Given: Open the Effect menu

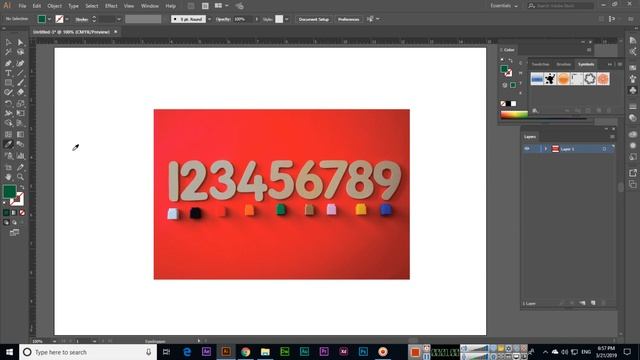Looking at the screenshot, I should (x=111, y=6).
